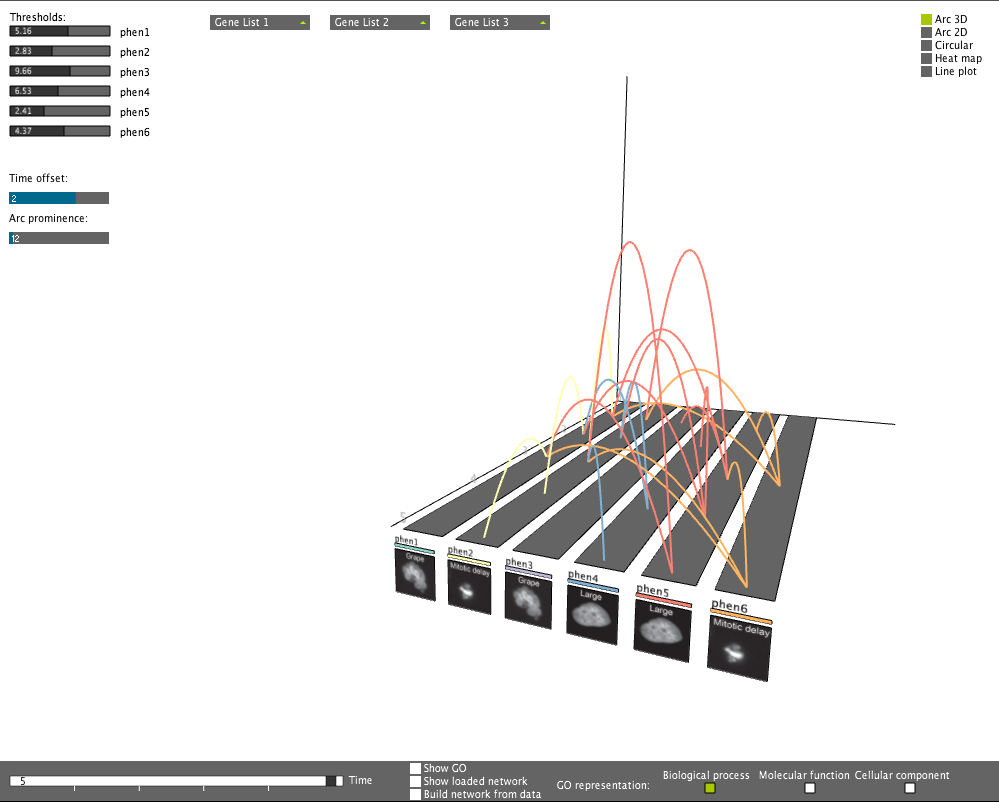
Task: Select the phen6 Mitotic delay cell image
Action: point(739,648)
